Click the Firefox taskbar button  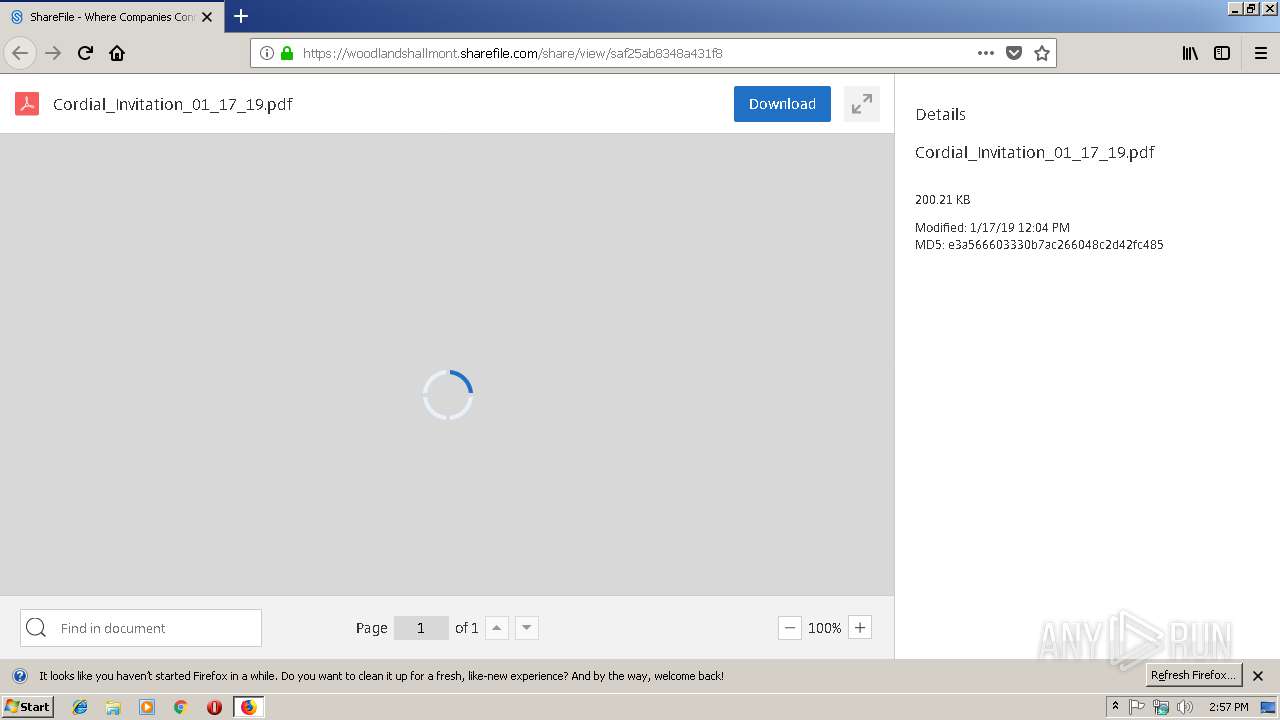click(x=248, y=707)
